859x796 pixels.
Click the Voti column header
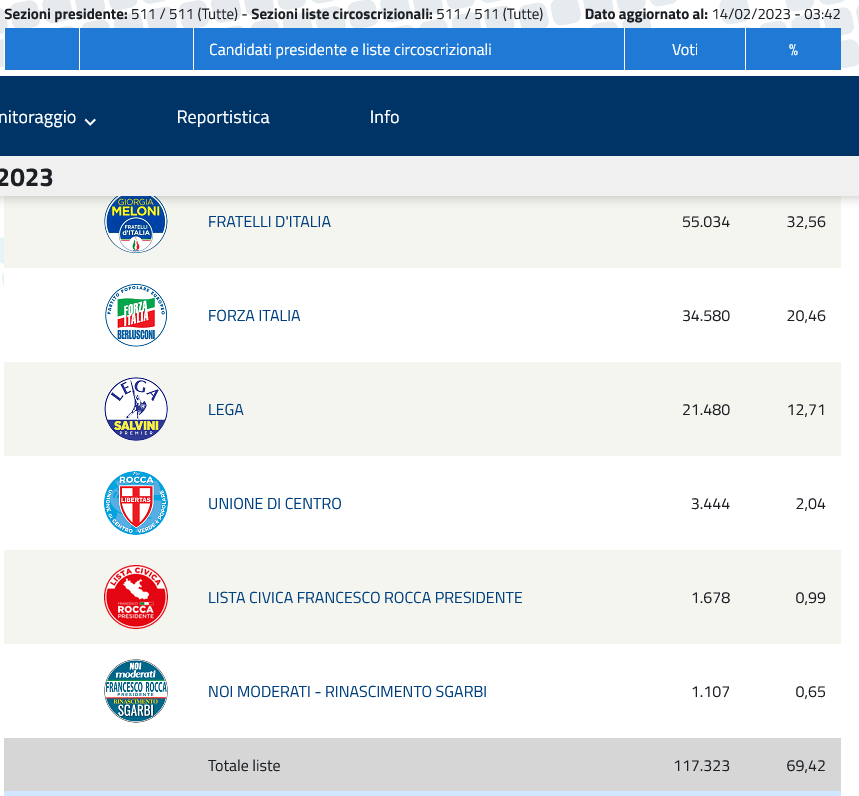pyautogui.click(x=685, y=50)
